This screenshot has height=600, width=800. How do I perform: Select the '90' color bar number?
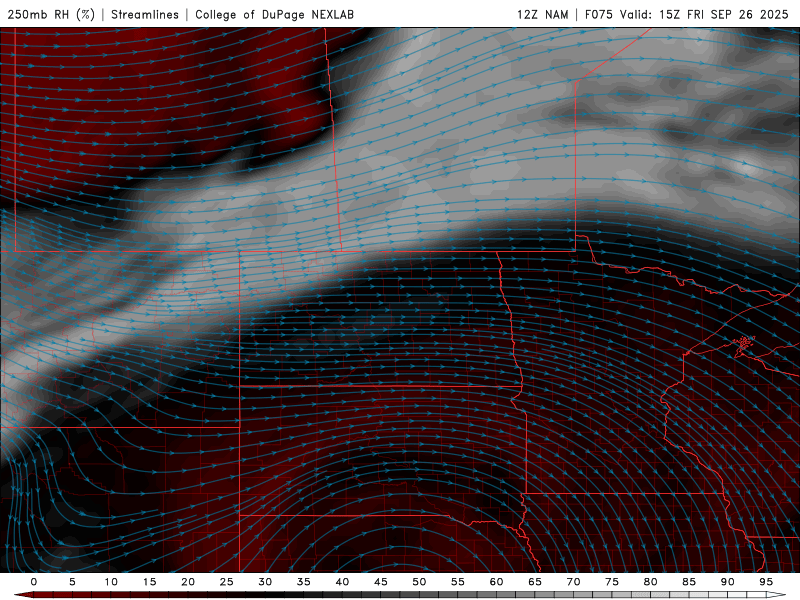727,582
